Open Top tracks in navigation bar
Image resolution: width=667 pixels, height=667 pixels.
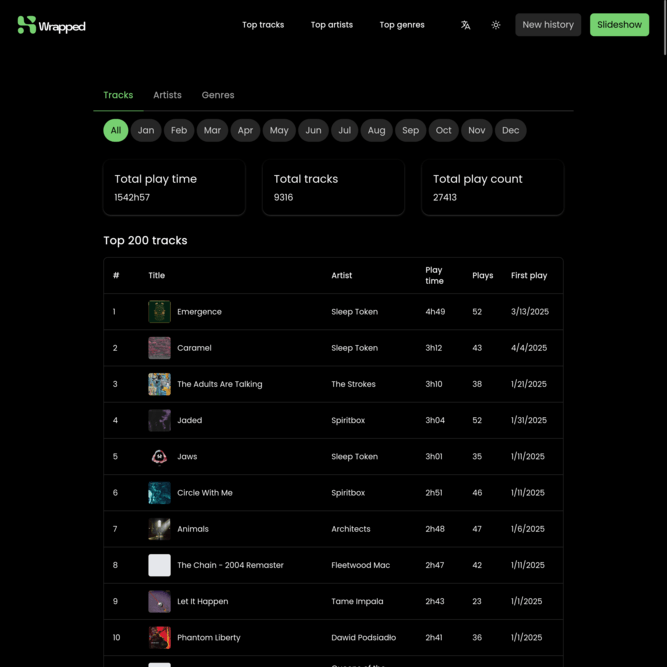263,25
